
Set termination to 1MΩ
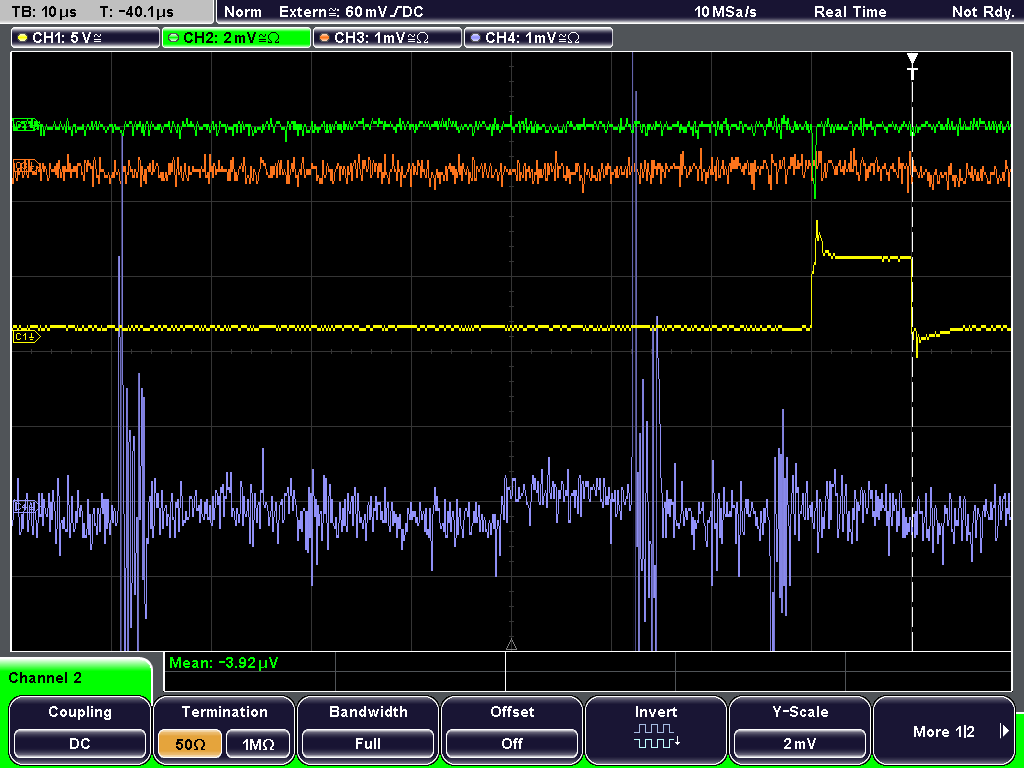pos(258,744)
